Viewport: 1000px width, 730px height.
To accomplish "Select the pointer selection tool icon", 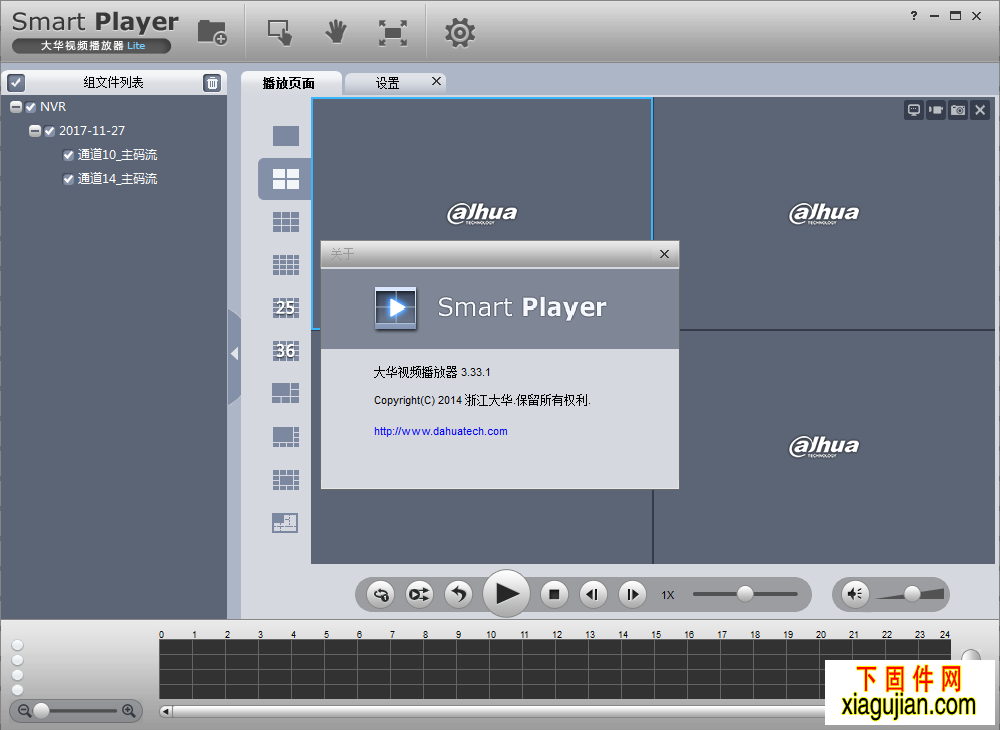I will 279,33.
